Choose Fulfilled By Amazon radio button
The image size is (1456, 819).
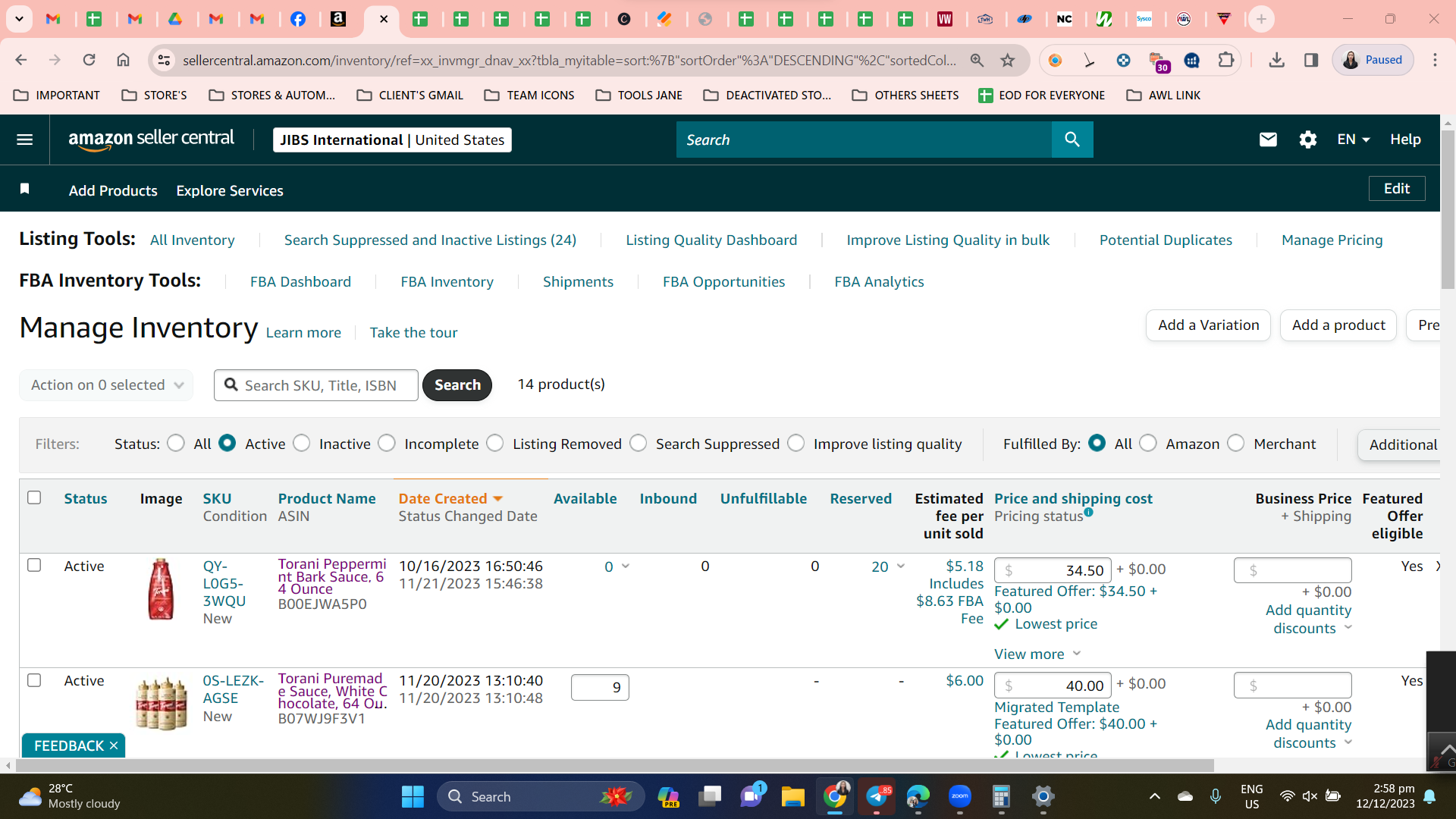pyautogui.click(x=1148, y=443)
